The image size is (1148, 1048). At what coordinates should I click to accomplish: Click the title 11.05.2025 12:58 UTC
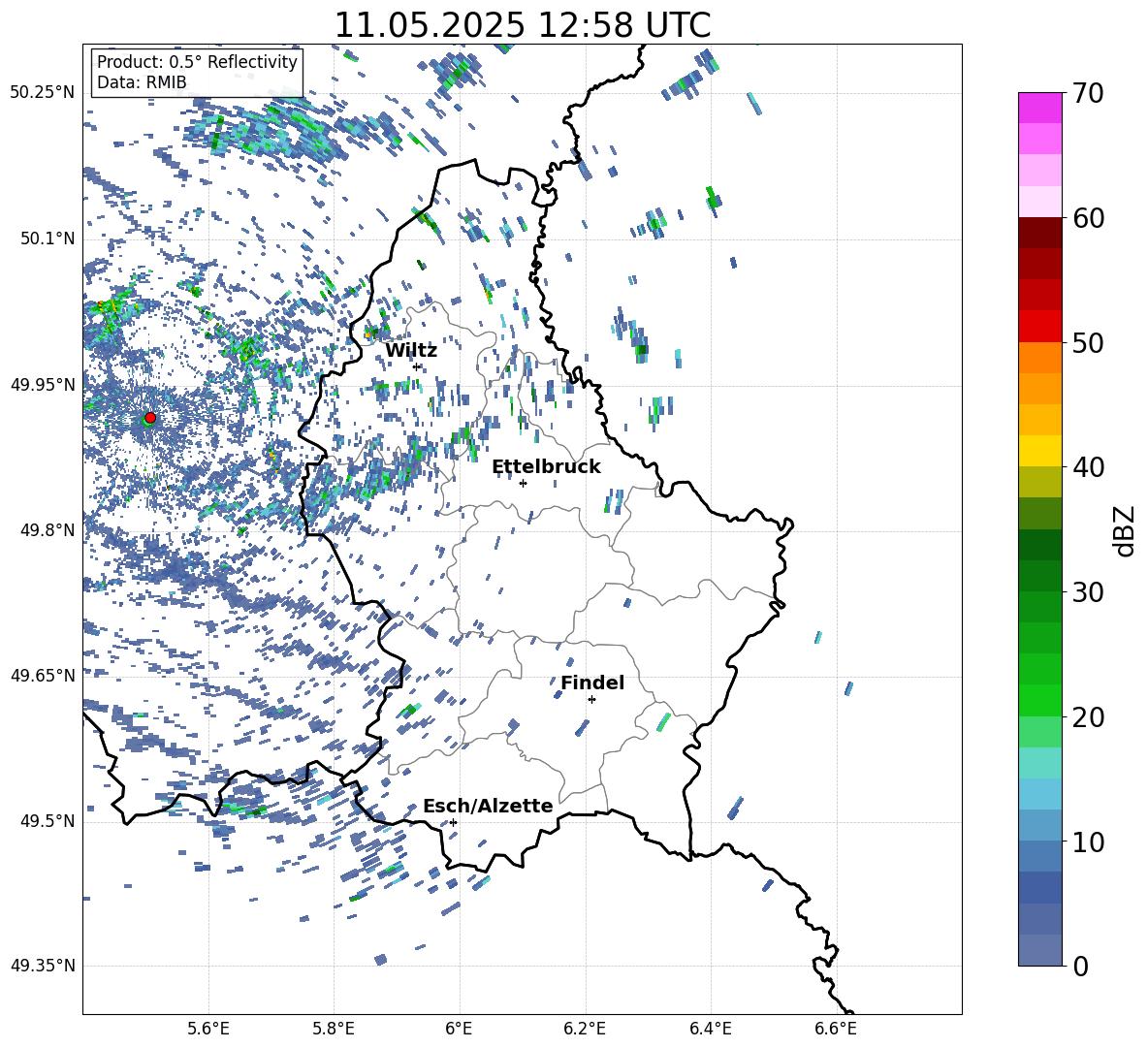click(x=523, y=25)
